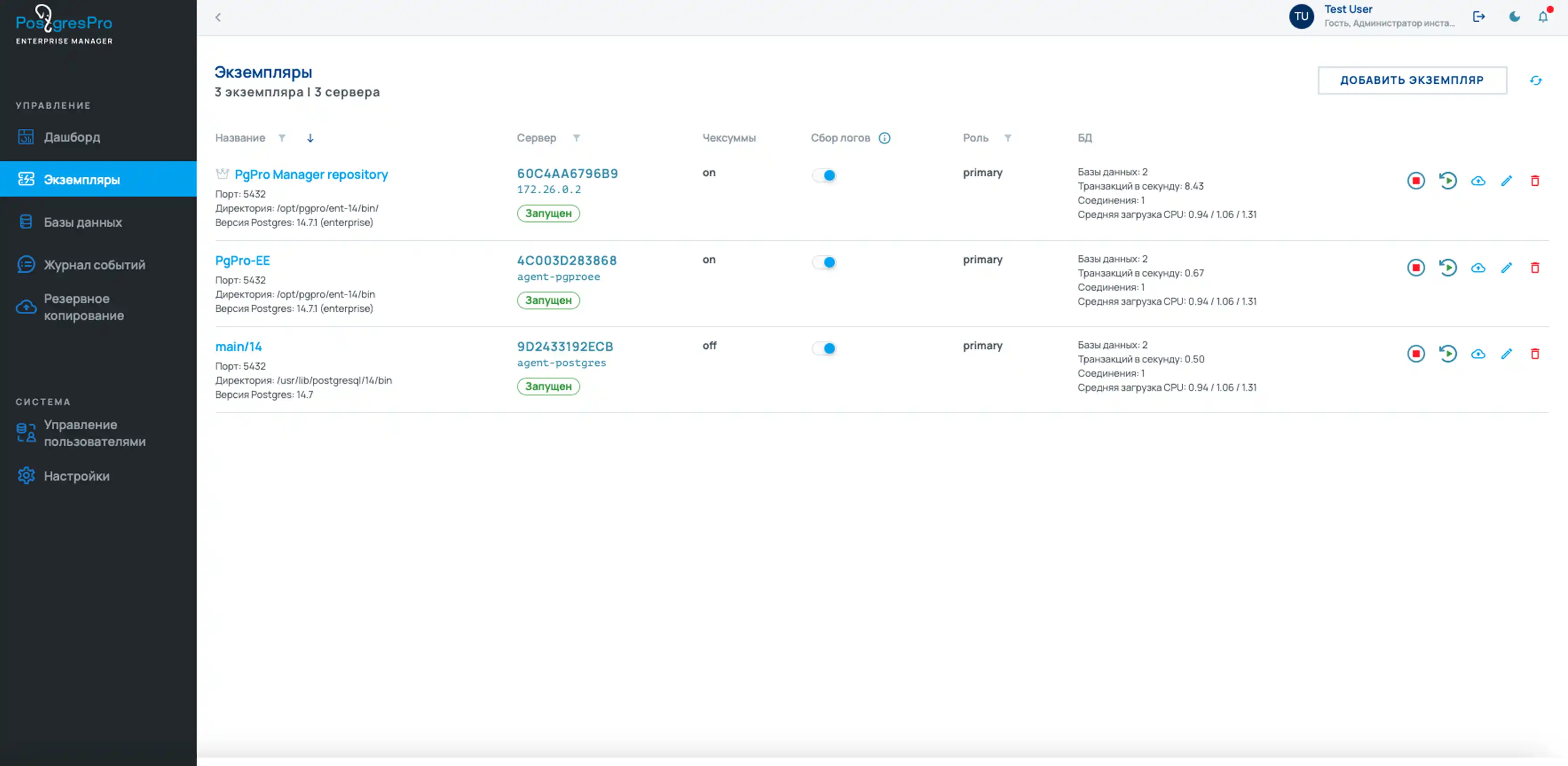Open Базы данных in sidebar

pos(83,222)
